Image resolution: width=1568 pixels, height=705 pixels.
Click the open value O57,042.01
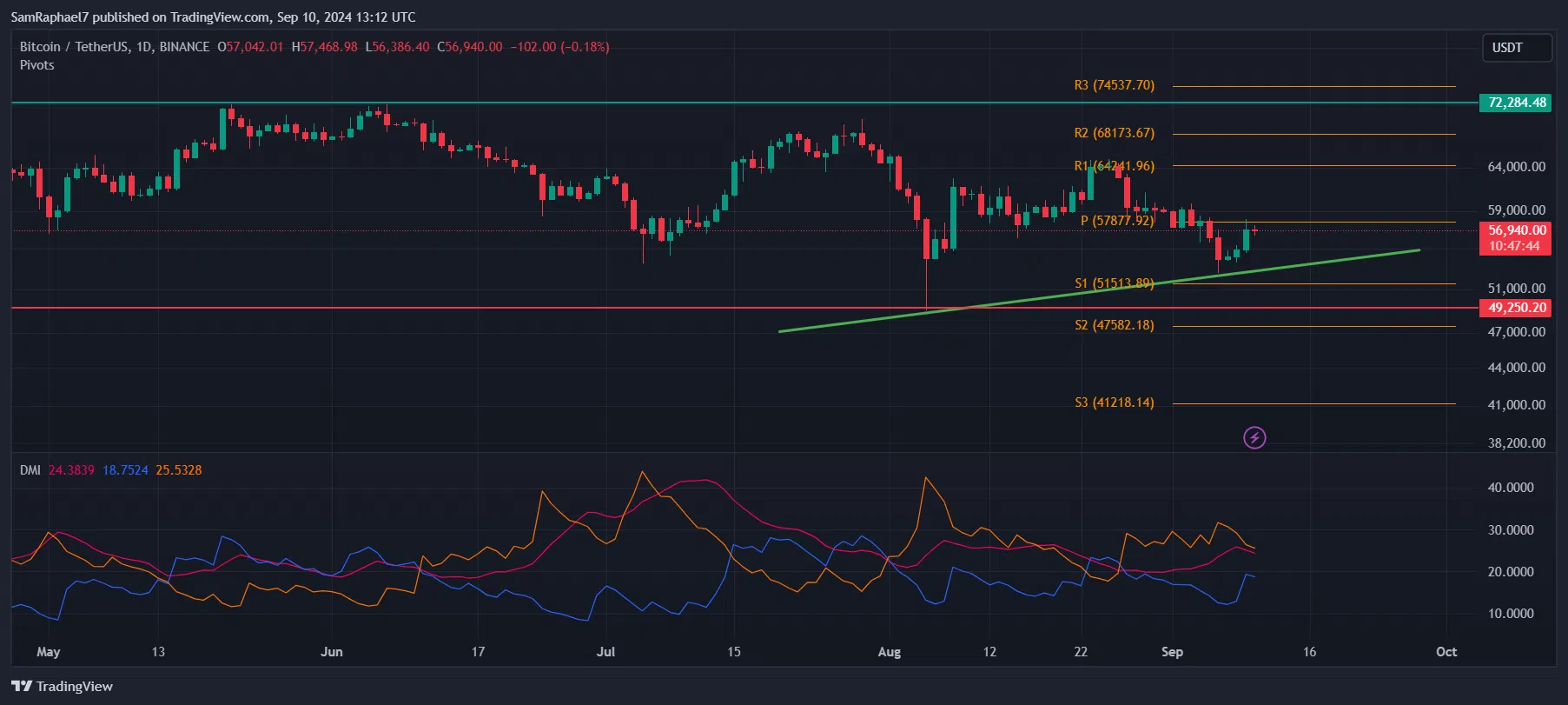click(x=250, y=47)
